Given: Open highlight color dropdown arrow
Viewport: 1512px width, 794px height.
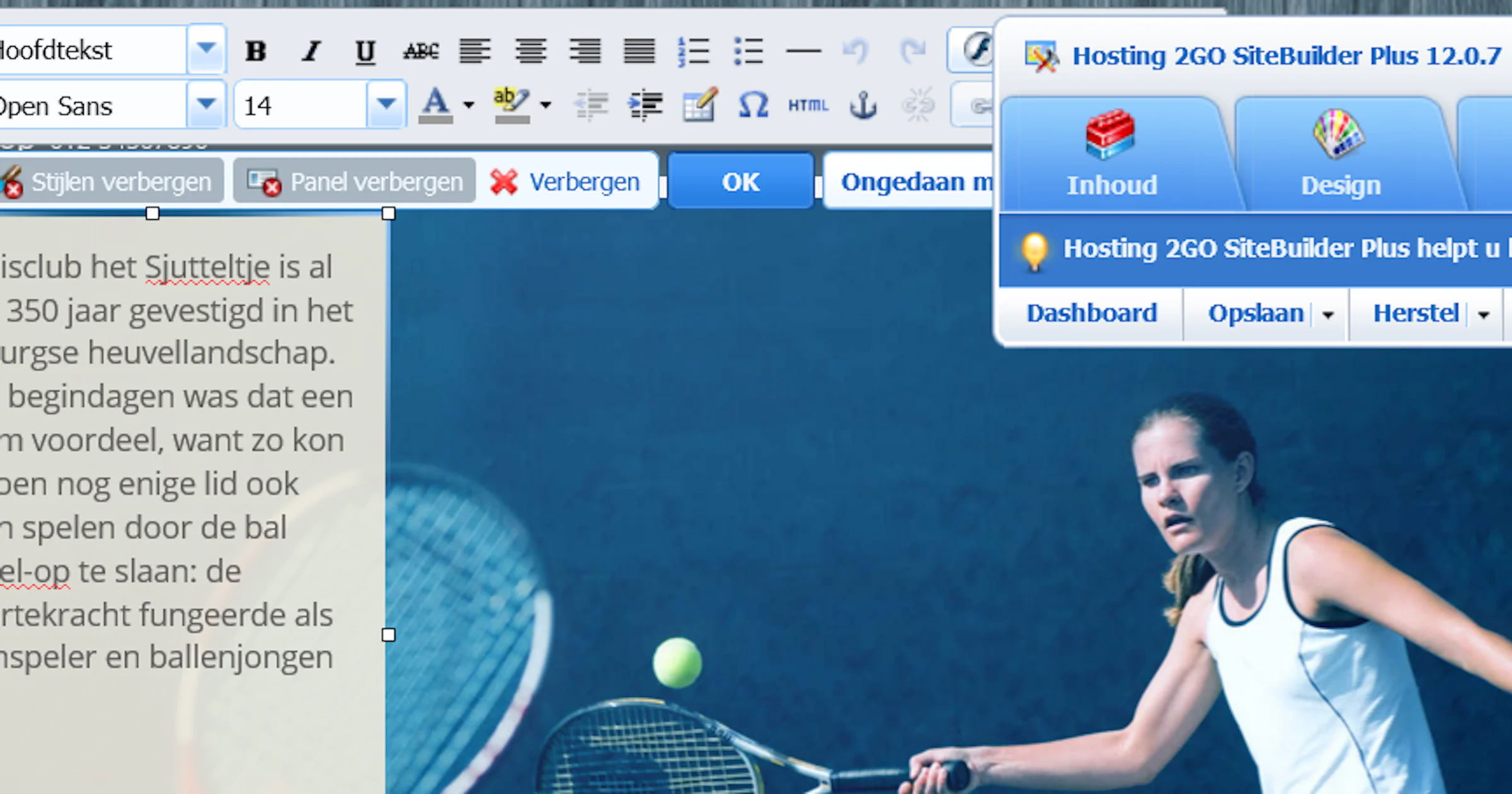Looking at the screenshot, I should tap(546, 105).
